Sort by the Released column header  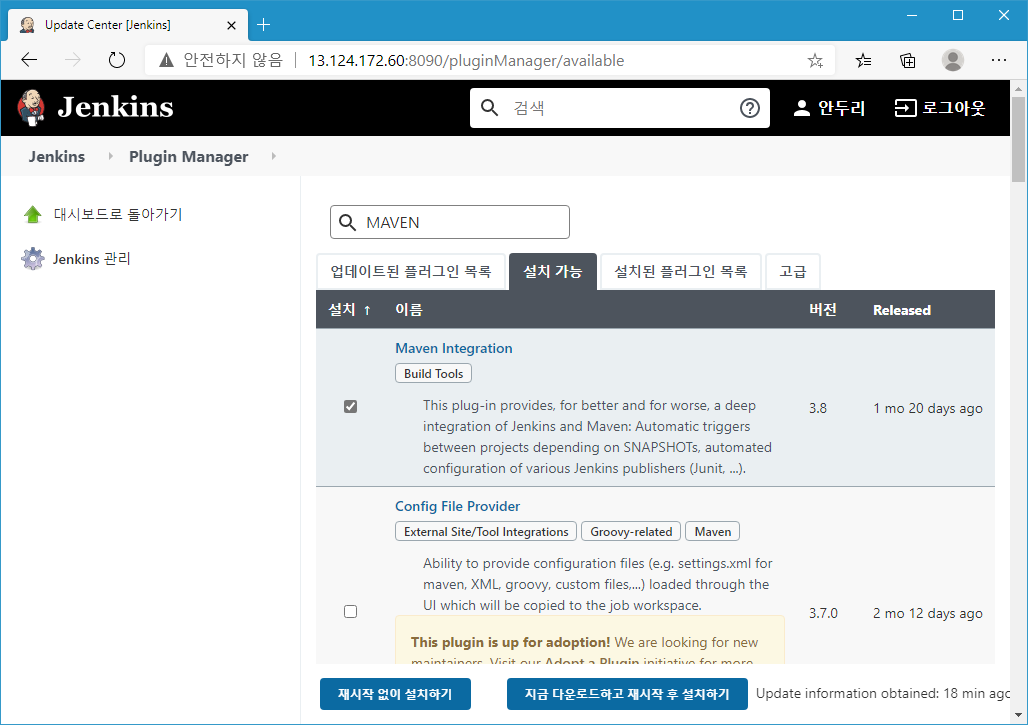(901, 310)
